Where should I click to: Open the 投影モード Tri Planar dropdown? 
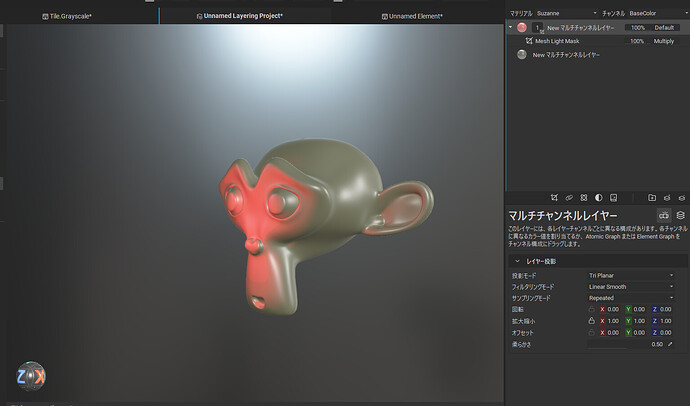(631, 275)
